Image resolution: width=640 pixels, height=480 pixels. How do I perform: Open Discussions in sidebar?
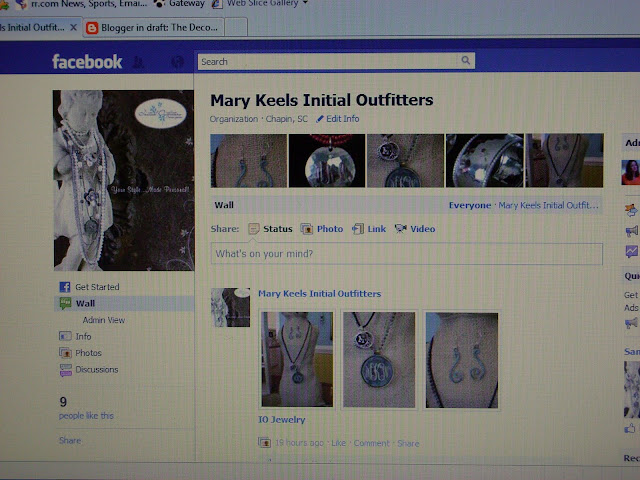pos(97,369)
